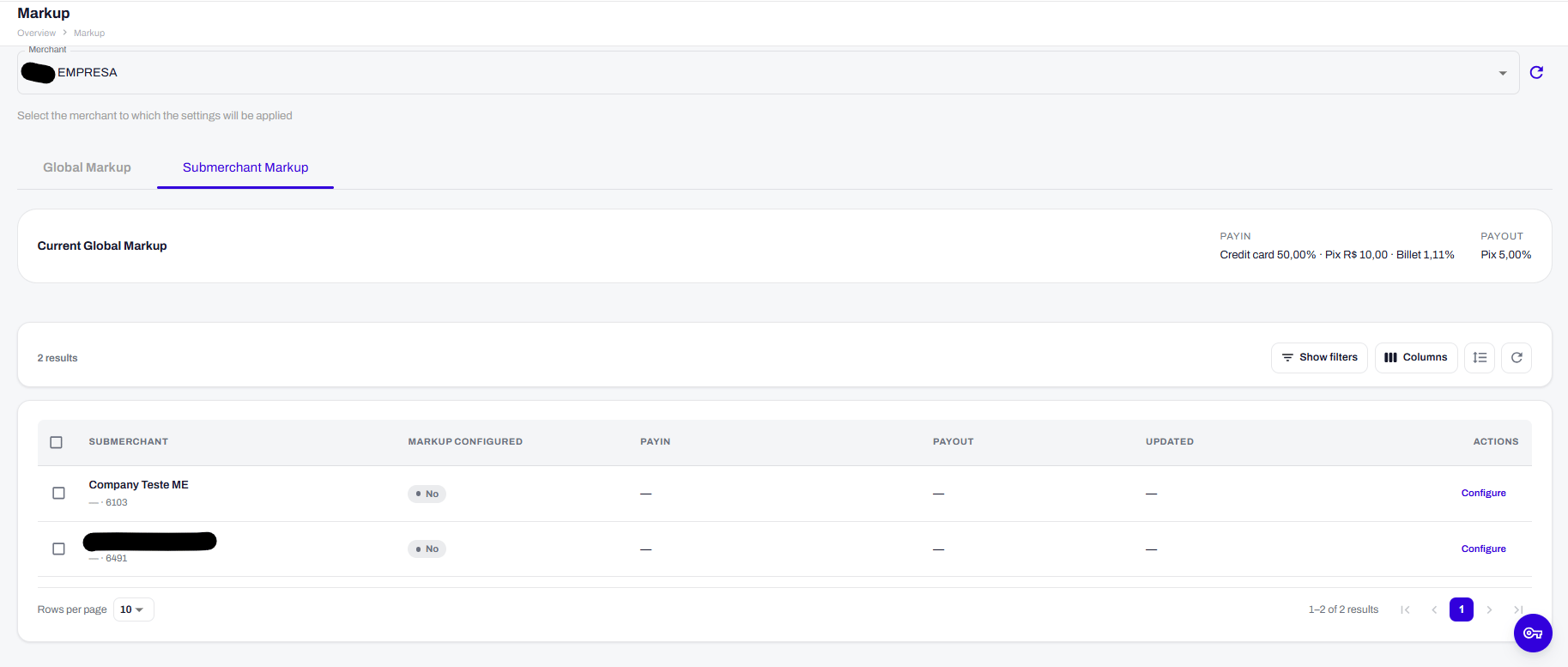The image size is (1568, 667).
Task: Switch to the Global Markup tab
Action: (x=88, y=167)
